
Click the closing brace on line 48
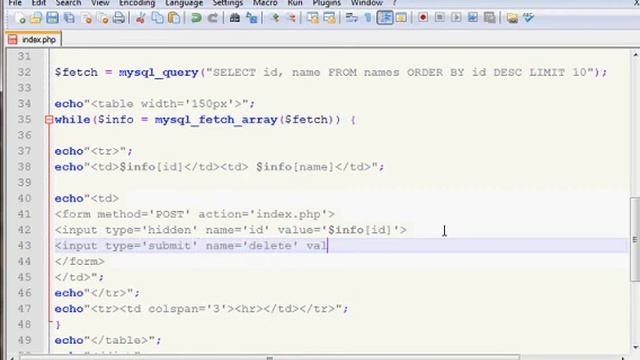pos(58,325)
